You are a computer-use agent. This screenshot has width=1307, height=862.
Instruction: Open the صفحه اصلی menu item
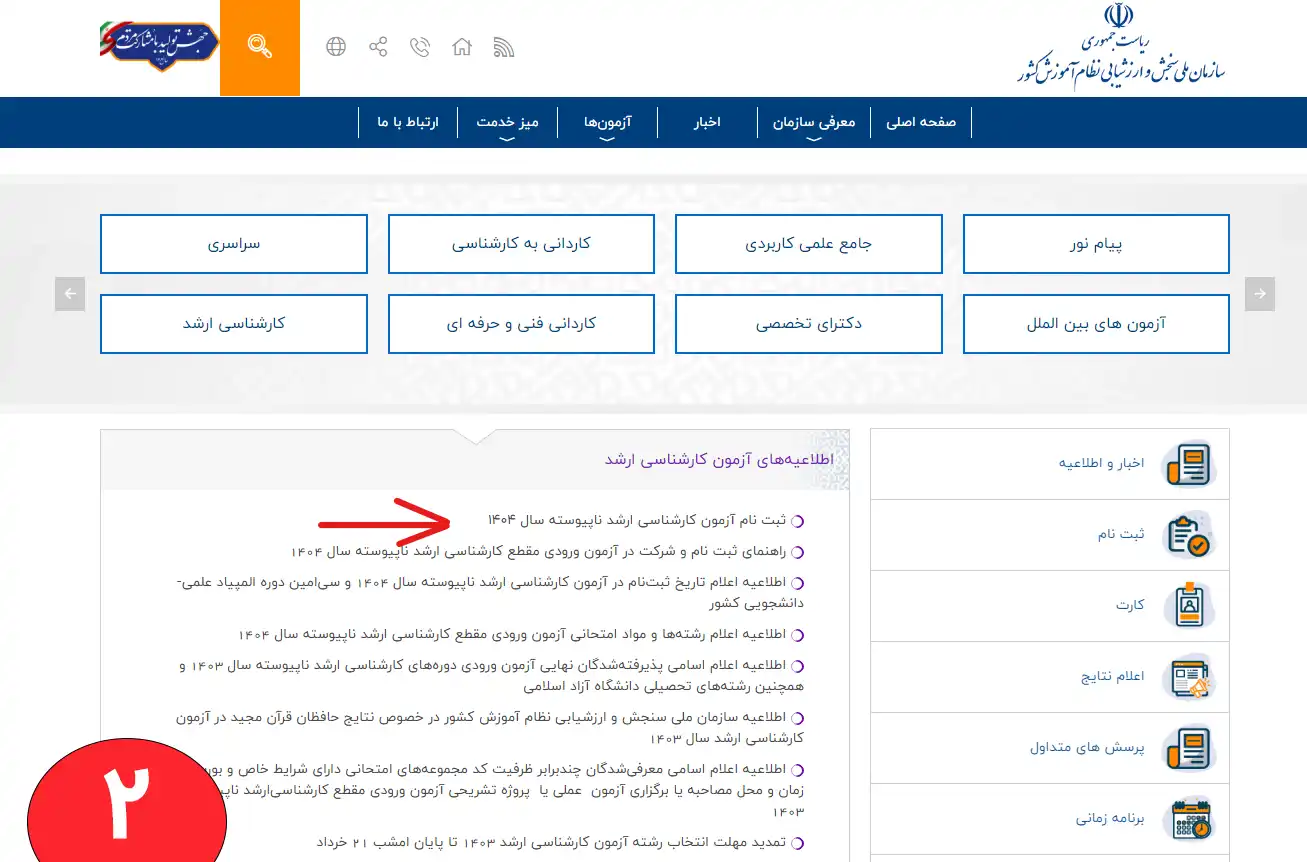(x=921, y=122)
